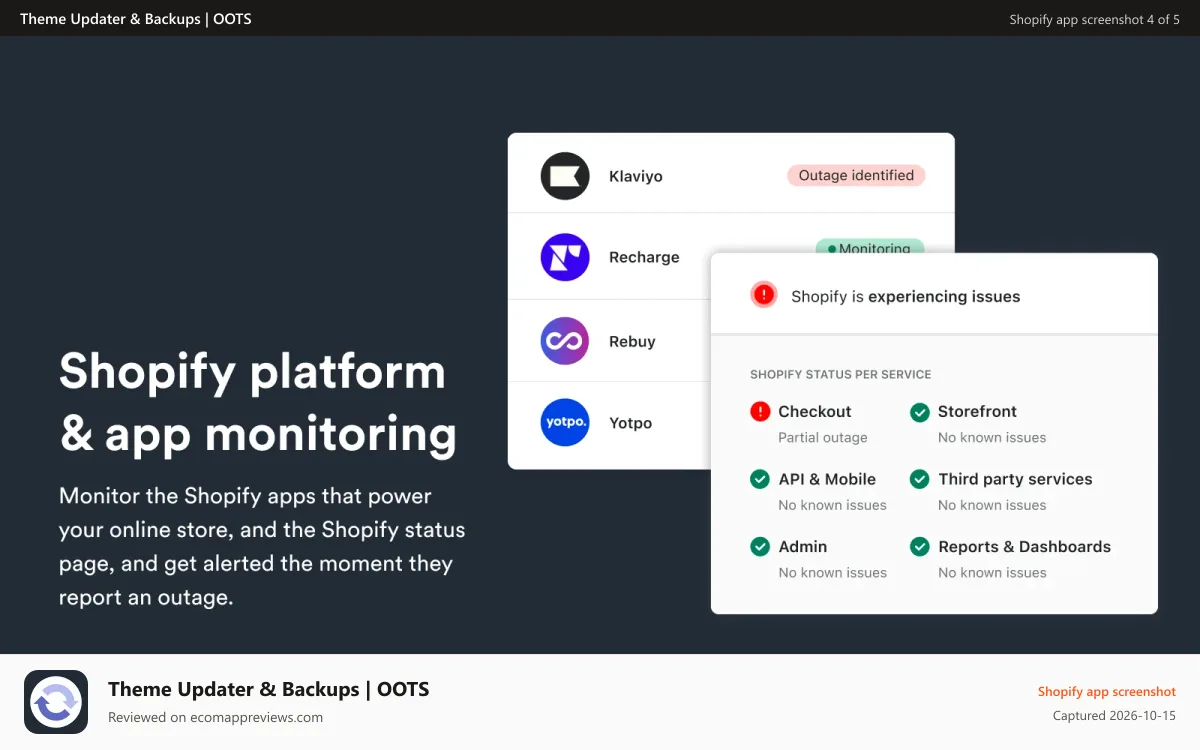Click the Partial outage status text
The height and width of the screenshot is (750, 1200).
(x=823, y=437)
